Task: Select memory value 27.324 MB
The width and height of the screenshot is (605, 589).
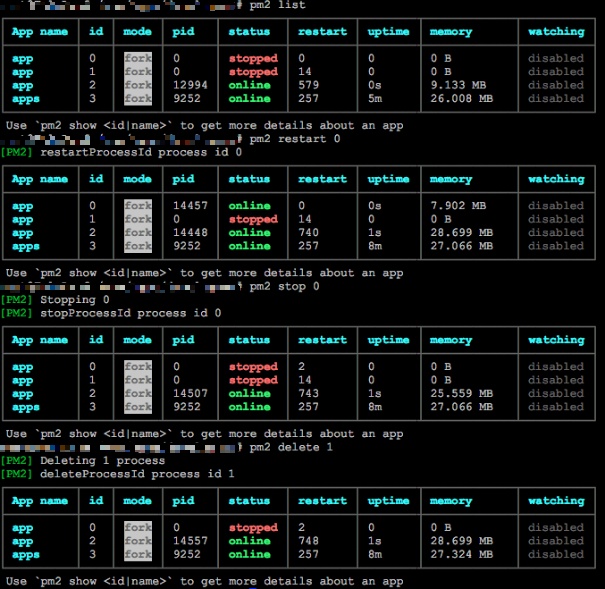Action: (x=462, y=554)
